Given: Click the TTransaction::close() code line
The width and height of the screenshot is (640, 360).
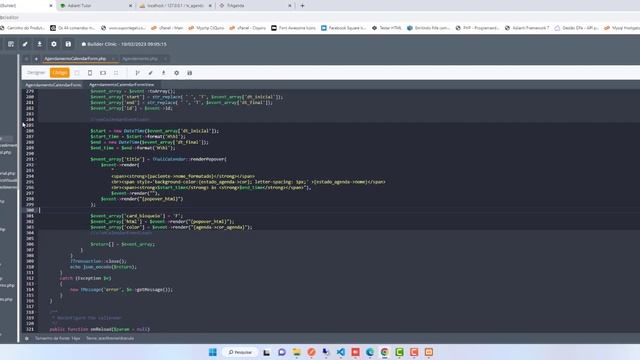Looking at the screenshot, I should pyautogui.click(x=98, y=261).
